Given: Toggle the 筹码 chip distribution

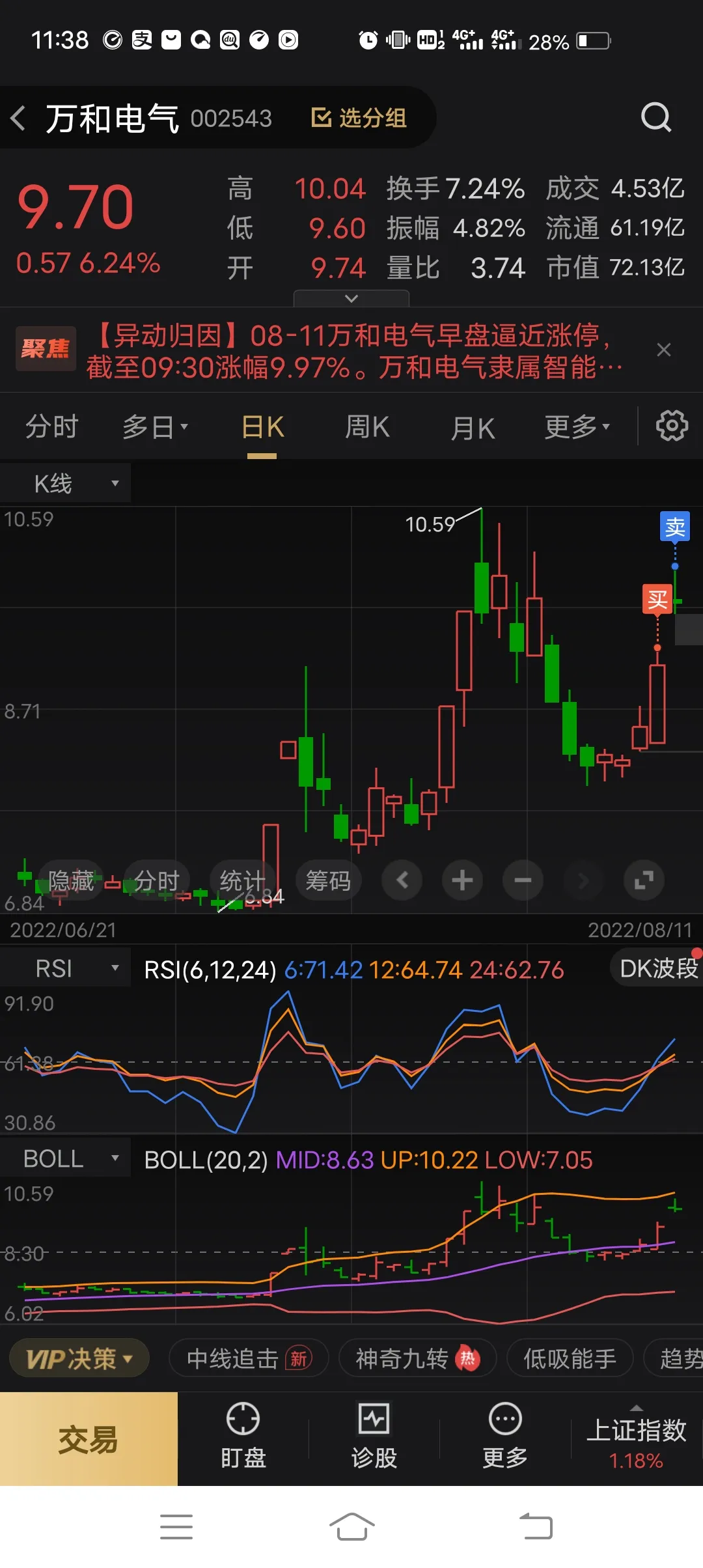Looking at the screenshot, I should 328,881.
